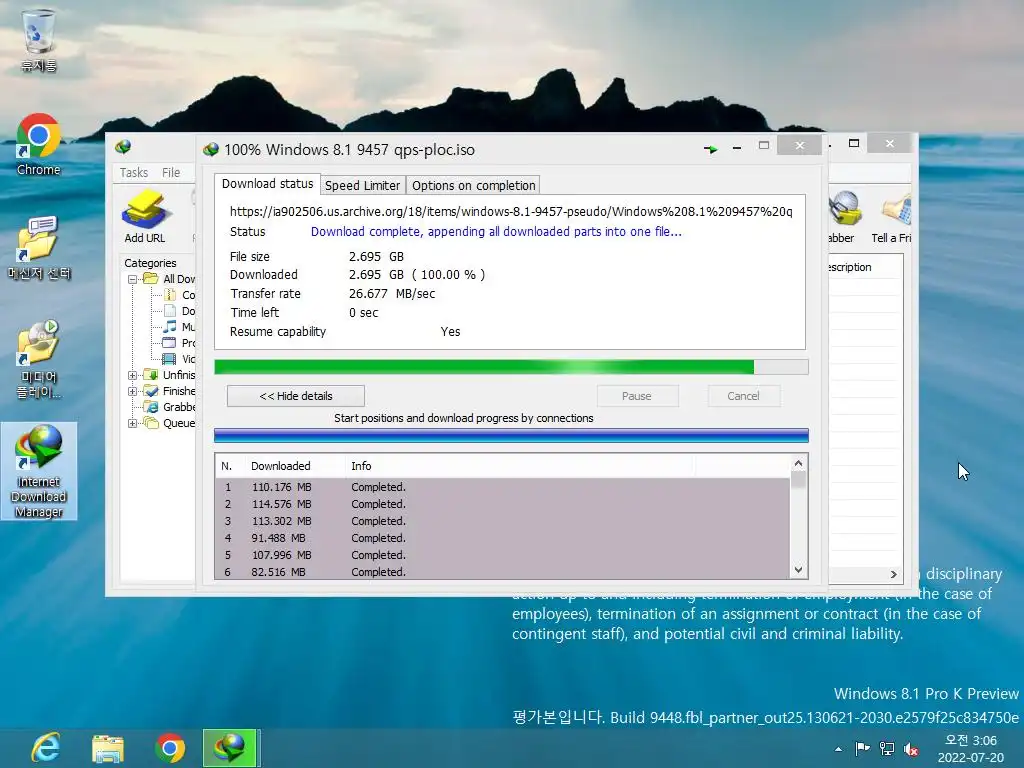Click the Add URL toolbar icon
The width and height of the screenshot is (1024, 768).
[144, 217]
